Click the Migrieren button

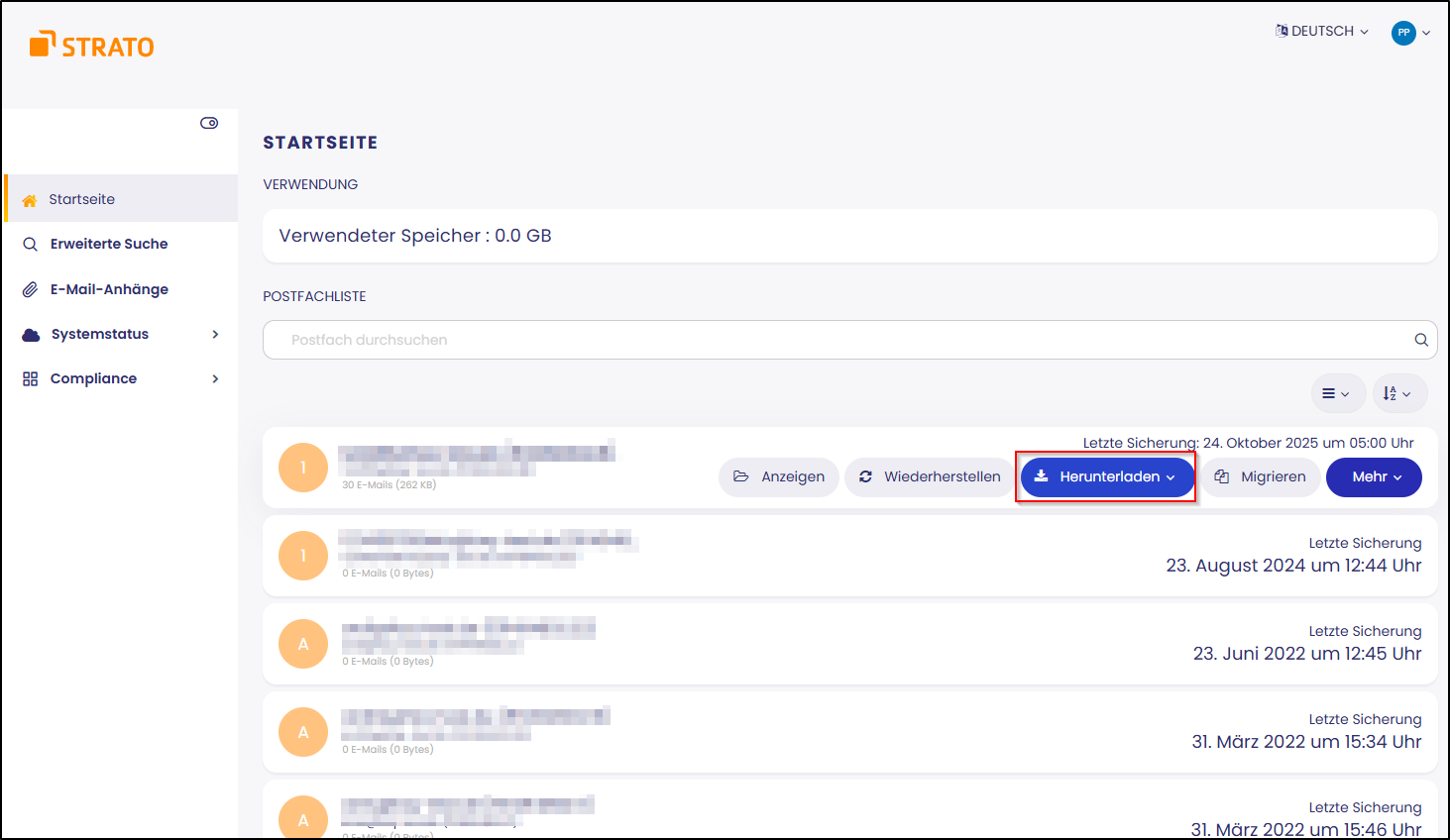click(1261, 476)
